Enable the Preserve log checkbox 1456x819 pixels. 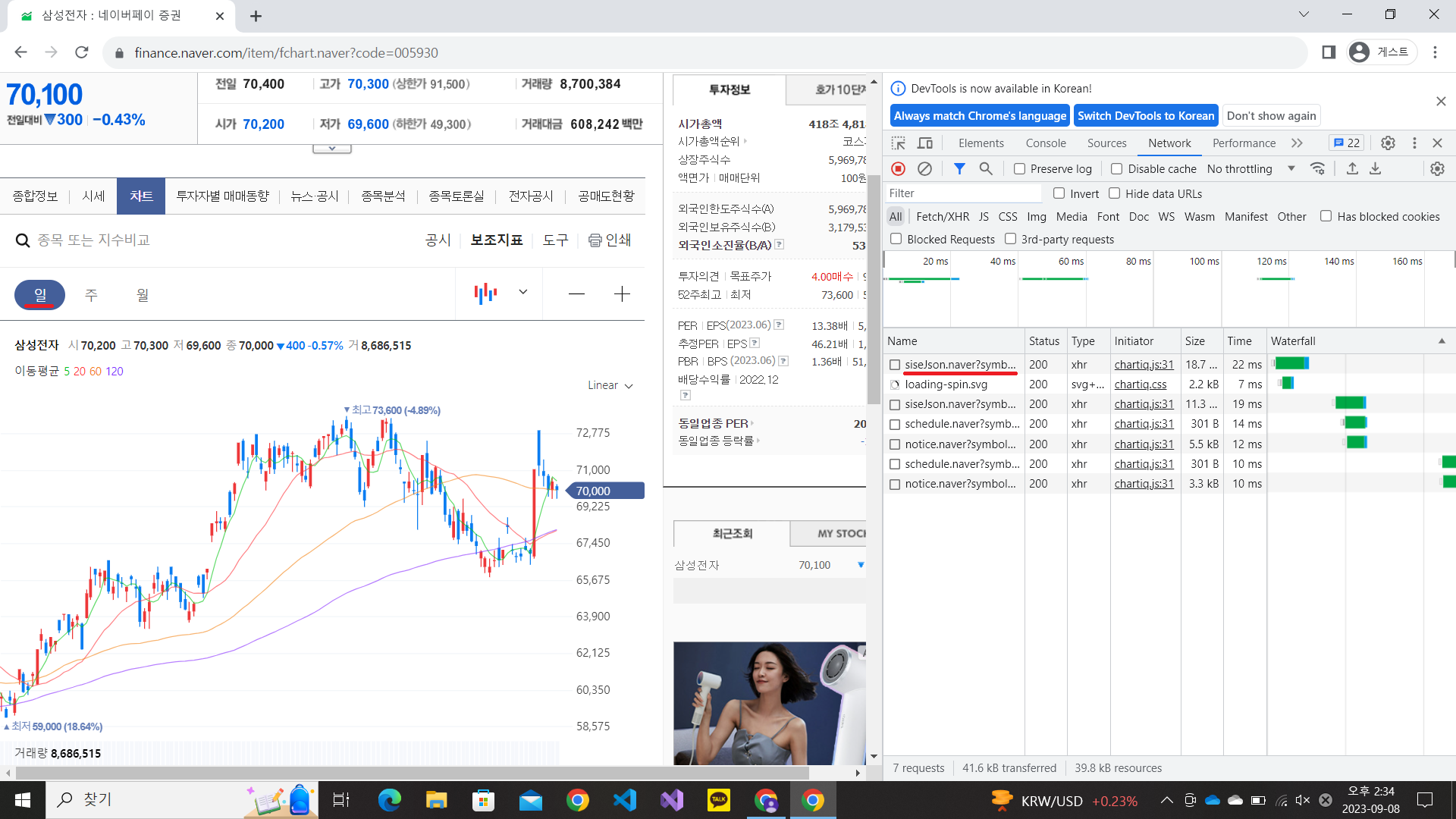[1020, 169]
